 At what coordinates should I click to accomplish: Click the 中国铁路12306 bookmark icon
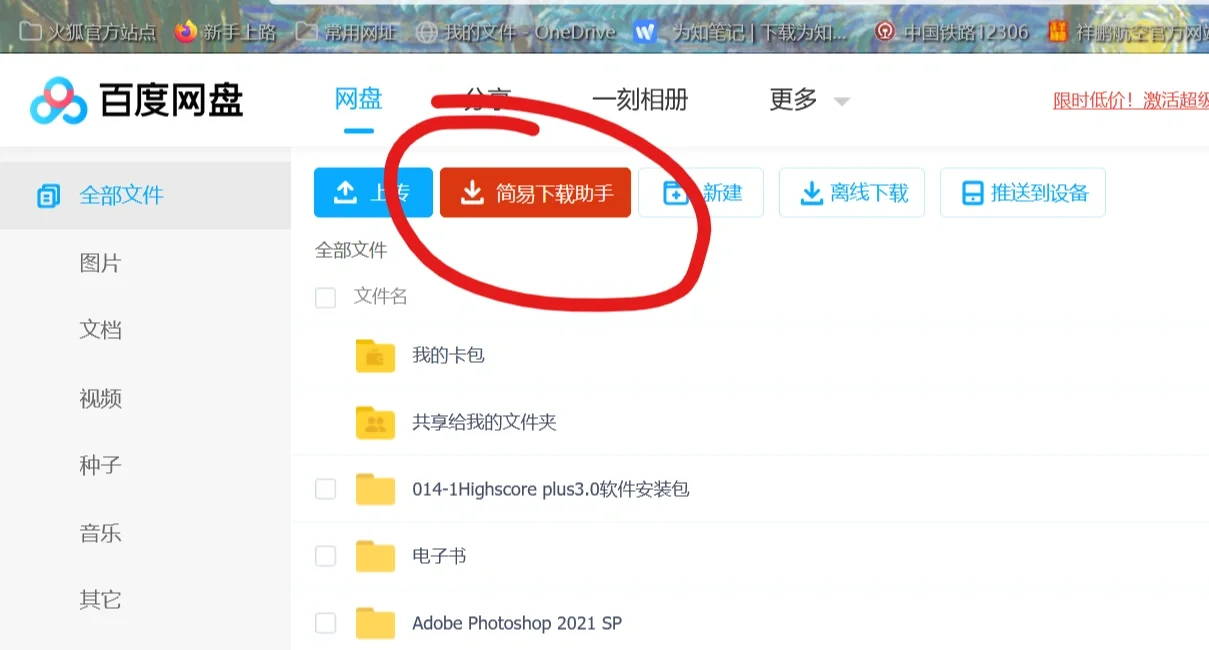(x=885, y=31)
